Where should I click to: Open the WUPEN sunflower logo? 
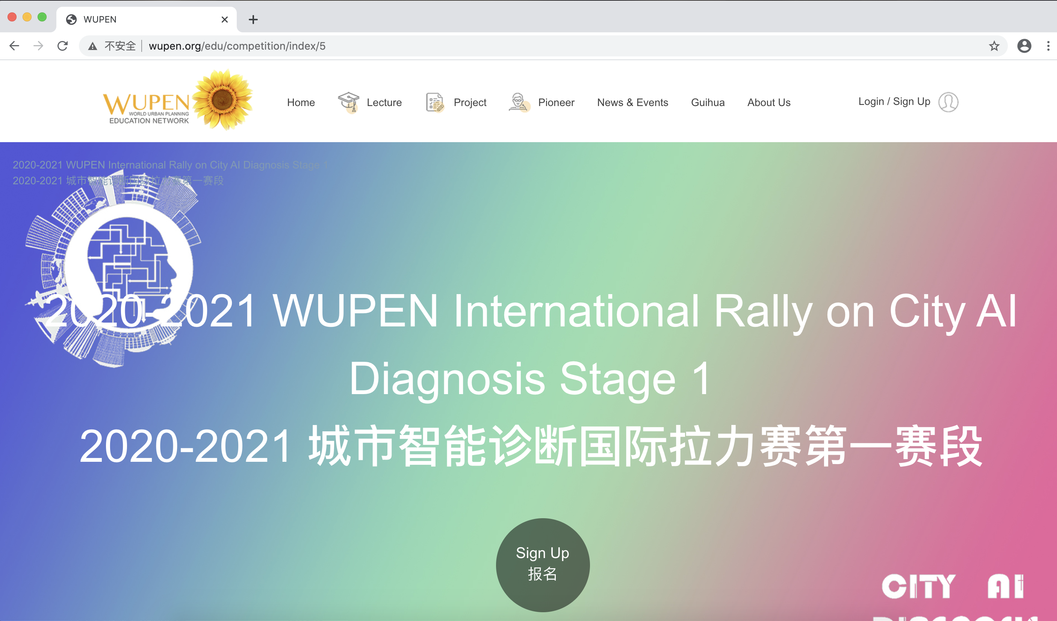coord(178,100)
